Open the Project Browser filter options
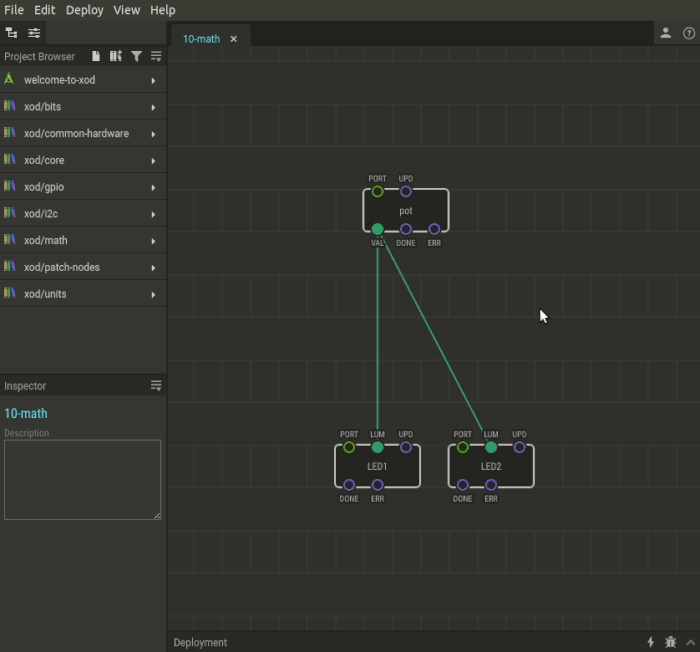700x652 pixels. 136,57
